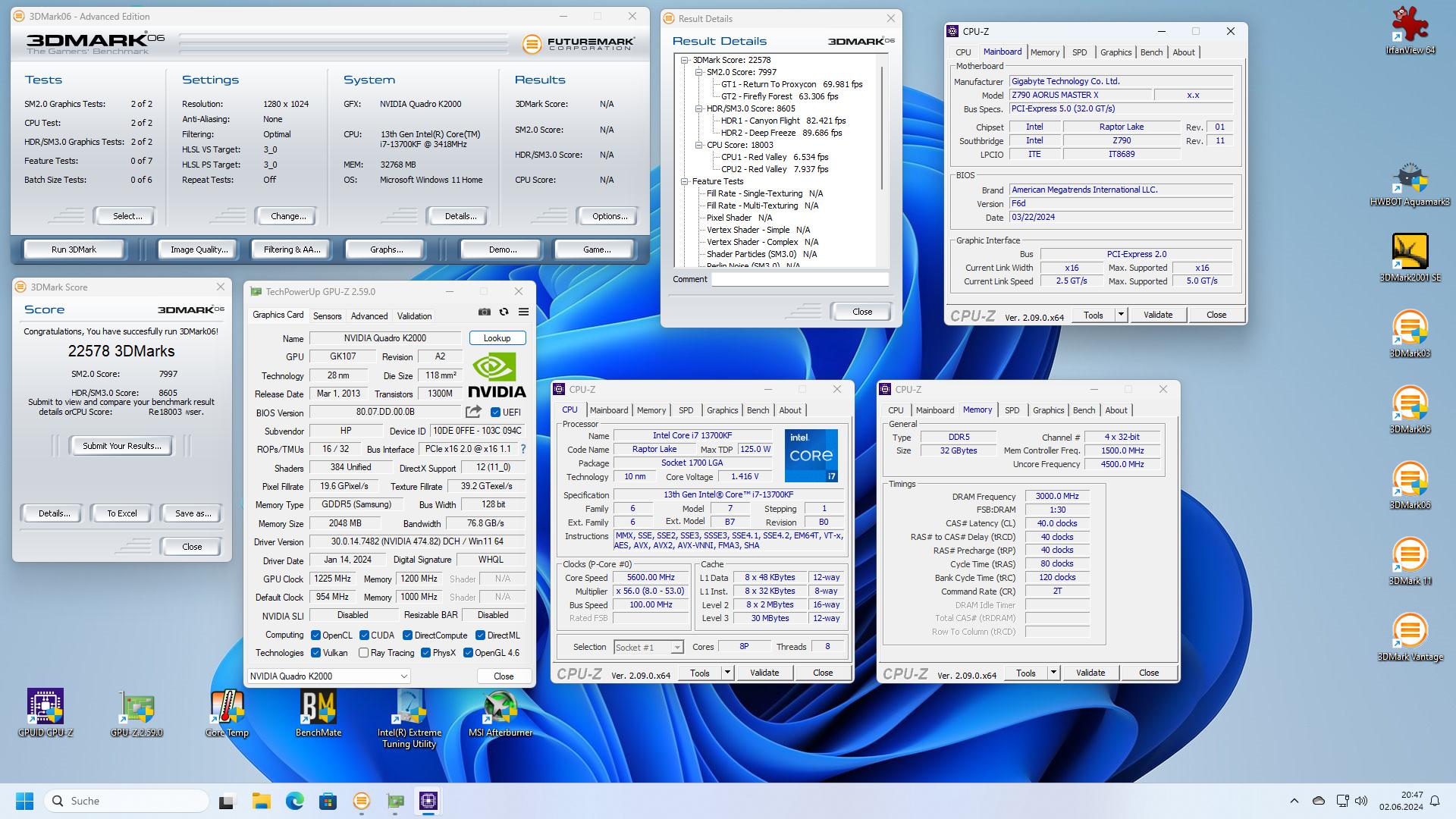
Task: Open Tools dropdown arrow in CPU-Z Mainboard window
Action: tap(1121, 315)
